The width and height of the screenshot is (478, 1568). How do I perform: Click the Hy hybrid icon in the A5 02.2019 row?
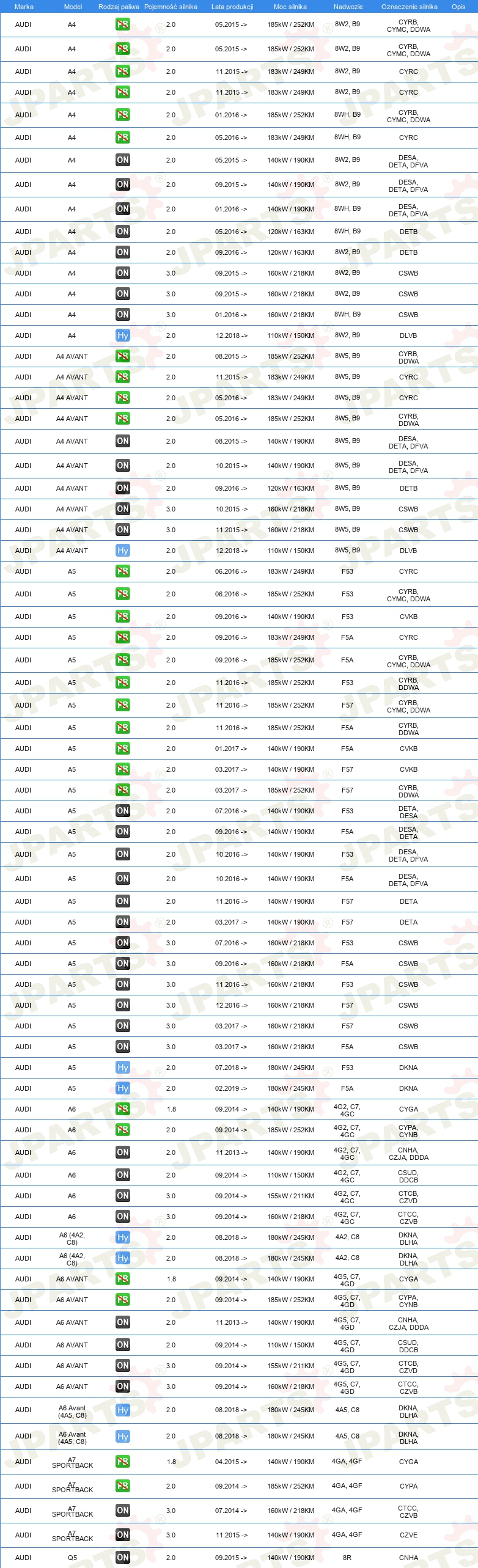[x=123, y=1088]
